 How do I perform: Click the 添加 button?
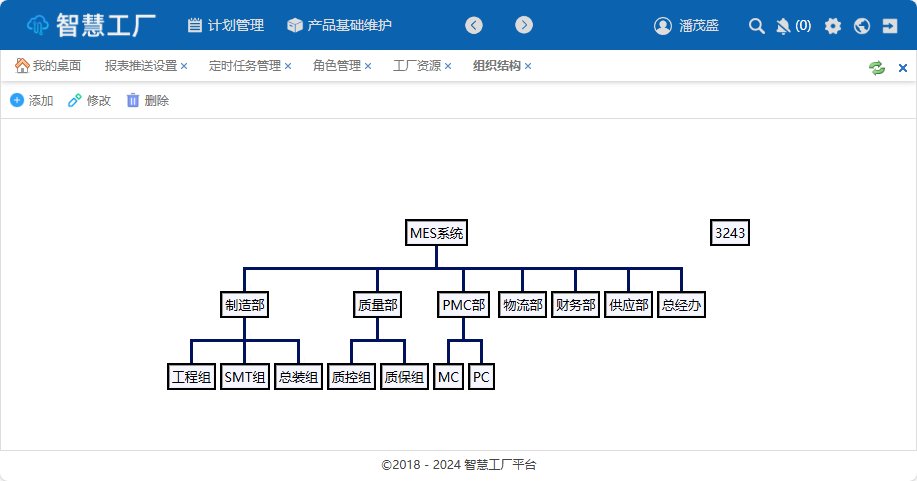pyautogui.click(x=31, y=101)
